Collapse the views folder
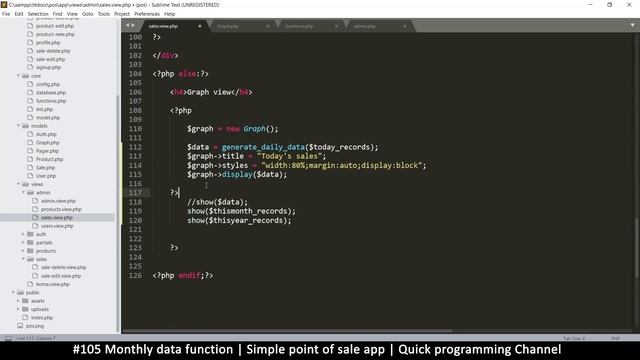 (x=18, y=184)
